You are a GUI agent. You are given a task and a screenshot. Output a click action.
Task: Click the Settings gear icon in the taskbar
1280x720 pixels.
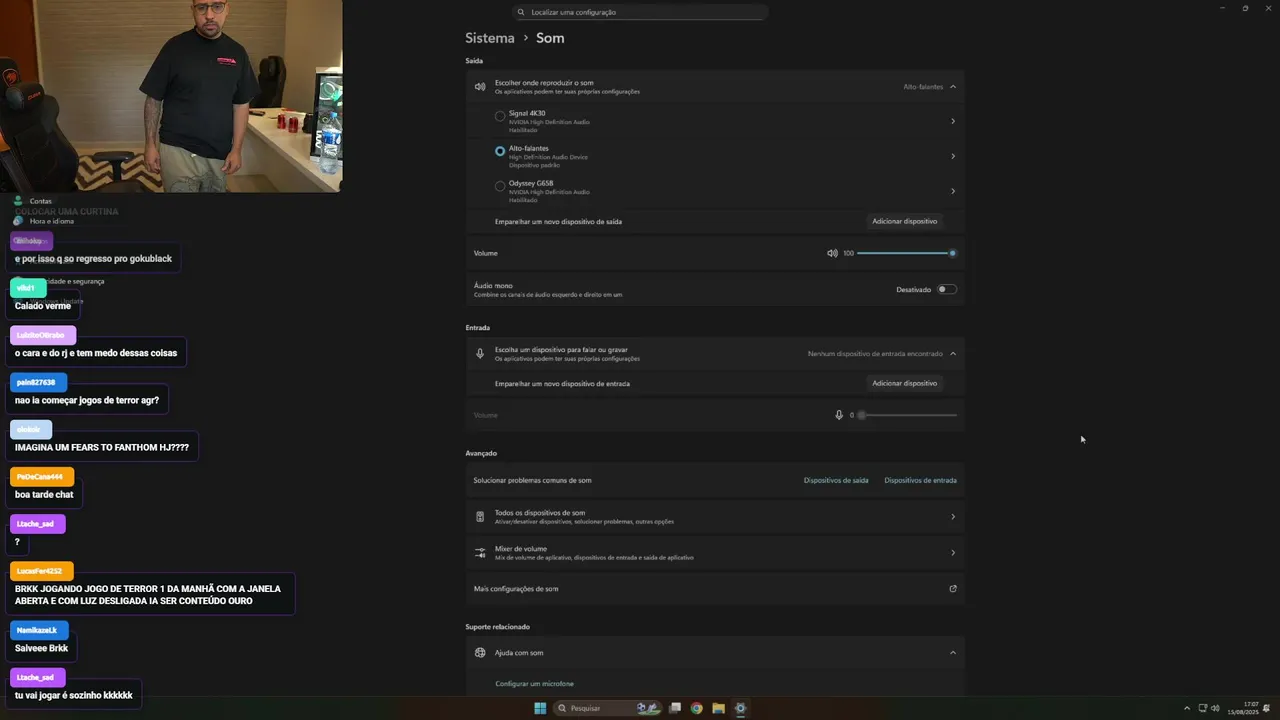point(740,708)
